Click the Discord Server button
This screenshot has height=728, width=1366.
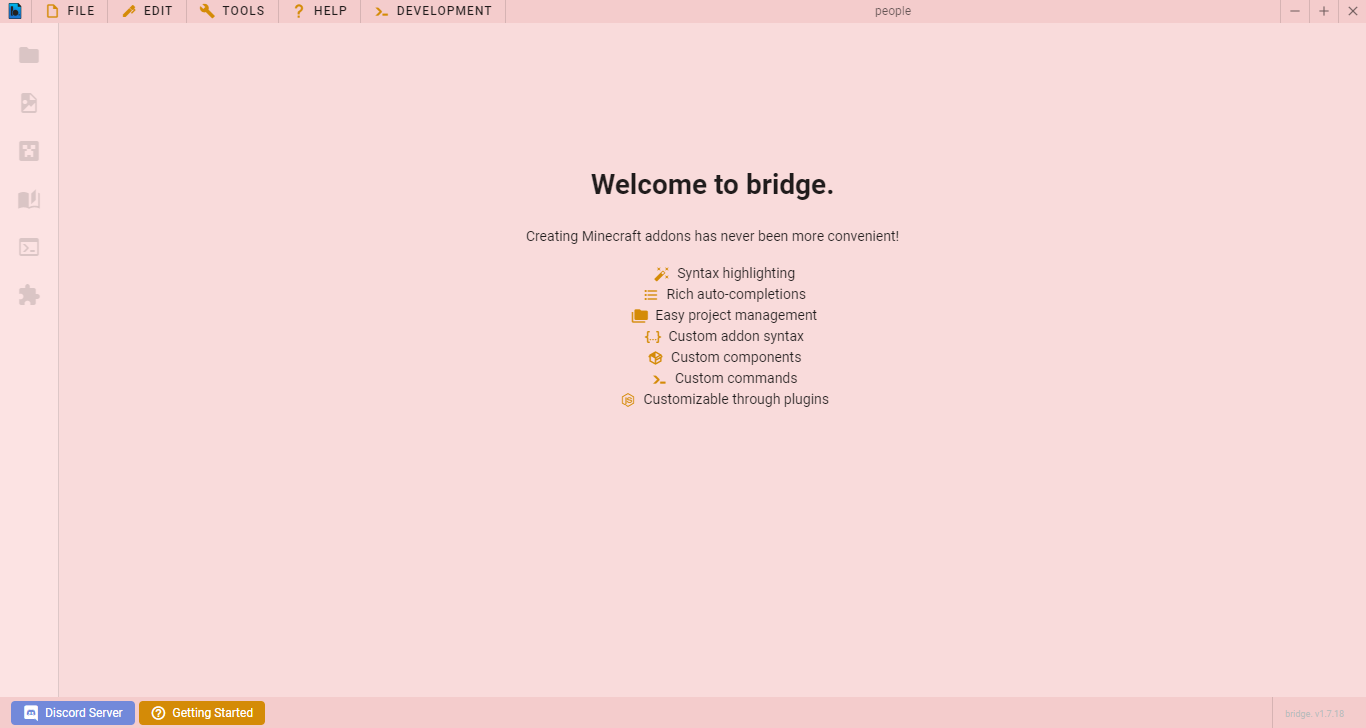pyautogui.click(x=73, y=713)
